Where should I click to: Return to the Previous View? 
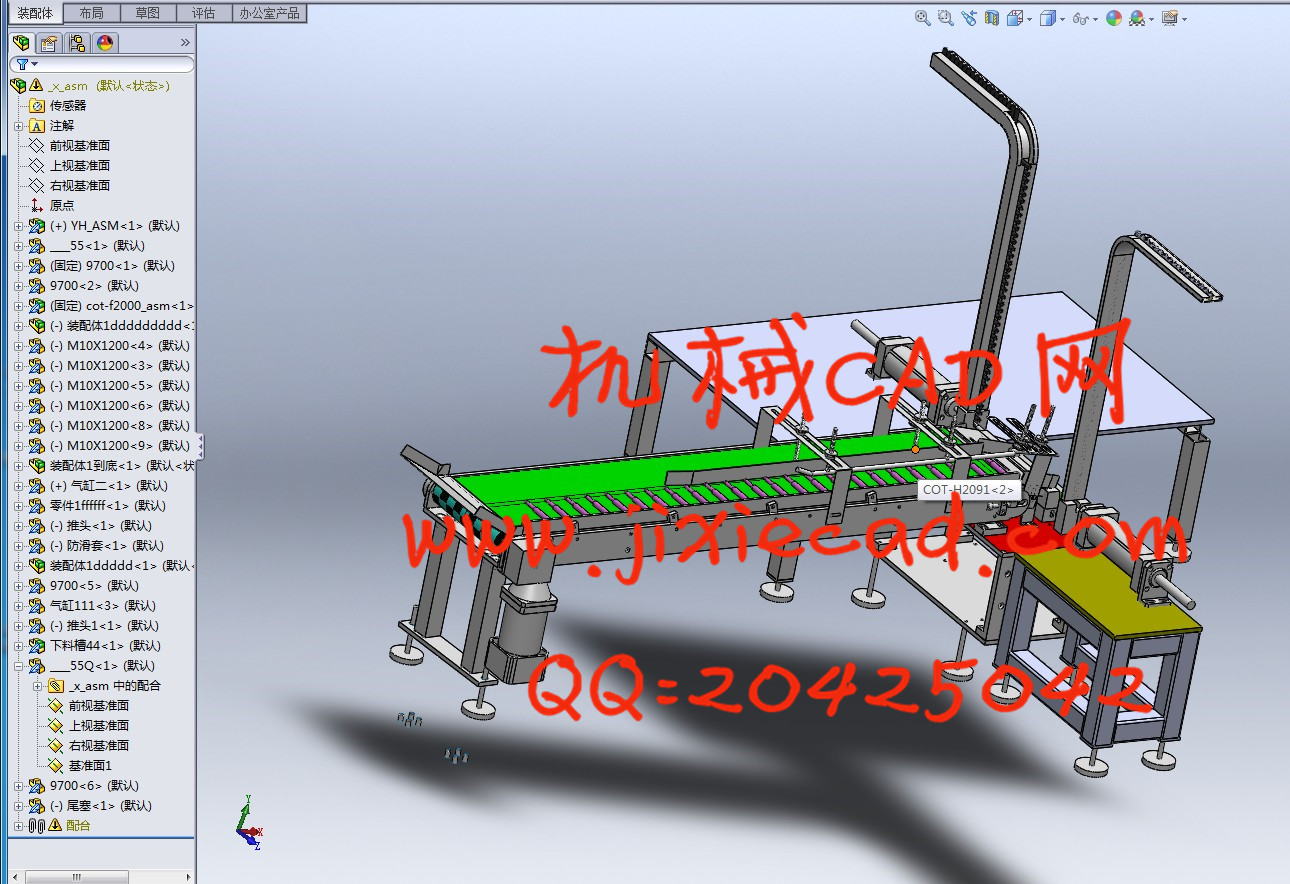969,18
